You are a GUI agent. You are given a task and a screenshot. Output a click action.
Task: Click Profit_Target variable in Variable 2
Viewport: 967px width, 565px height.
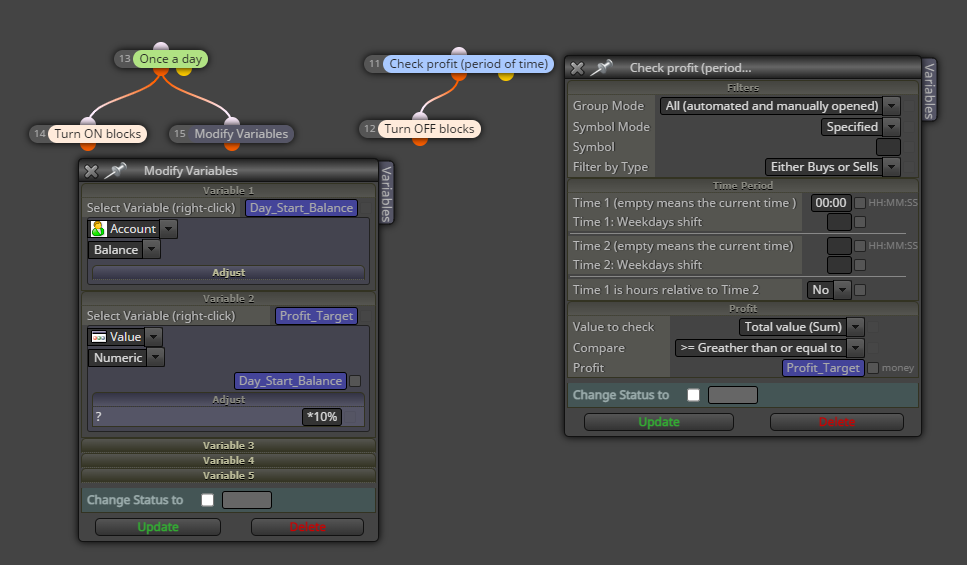click(316, 316)
